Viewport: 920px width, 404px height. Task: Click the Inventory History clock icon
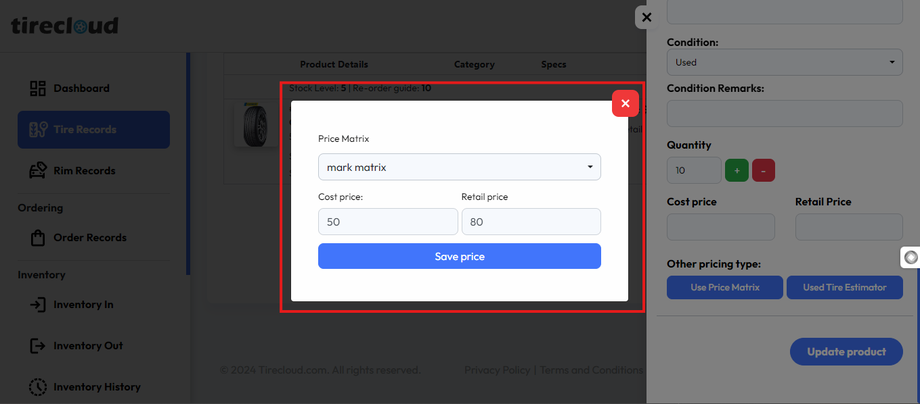[x=38, y=387]
